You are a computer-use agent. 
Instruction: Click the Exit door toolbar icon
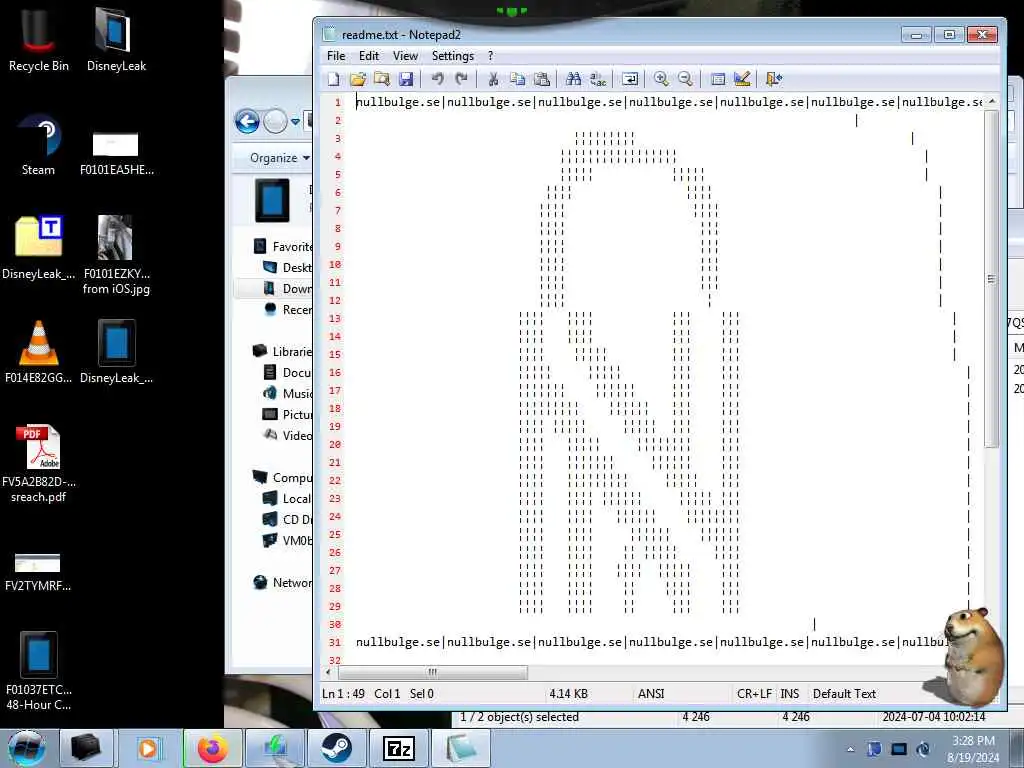[x=774, y=80]
